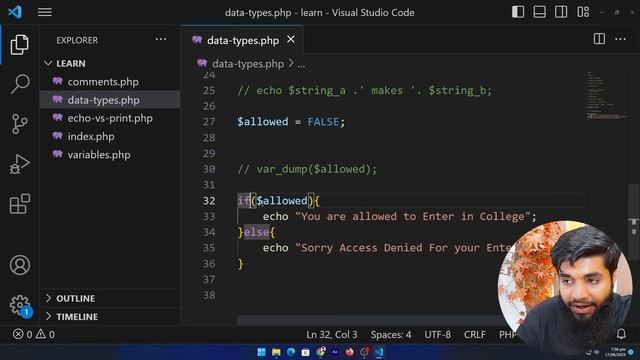Change indentation via Spaces: 4
The image size is (640, 360).
pos(391,334)
